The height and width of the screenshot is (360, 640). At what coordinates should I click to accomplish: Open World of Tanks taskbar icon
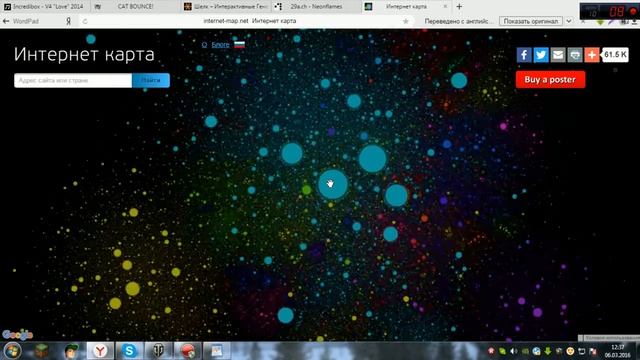tap(158, 351)
